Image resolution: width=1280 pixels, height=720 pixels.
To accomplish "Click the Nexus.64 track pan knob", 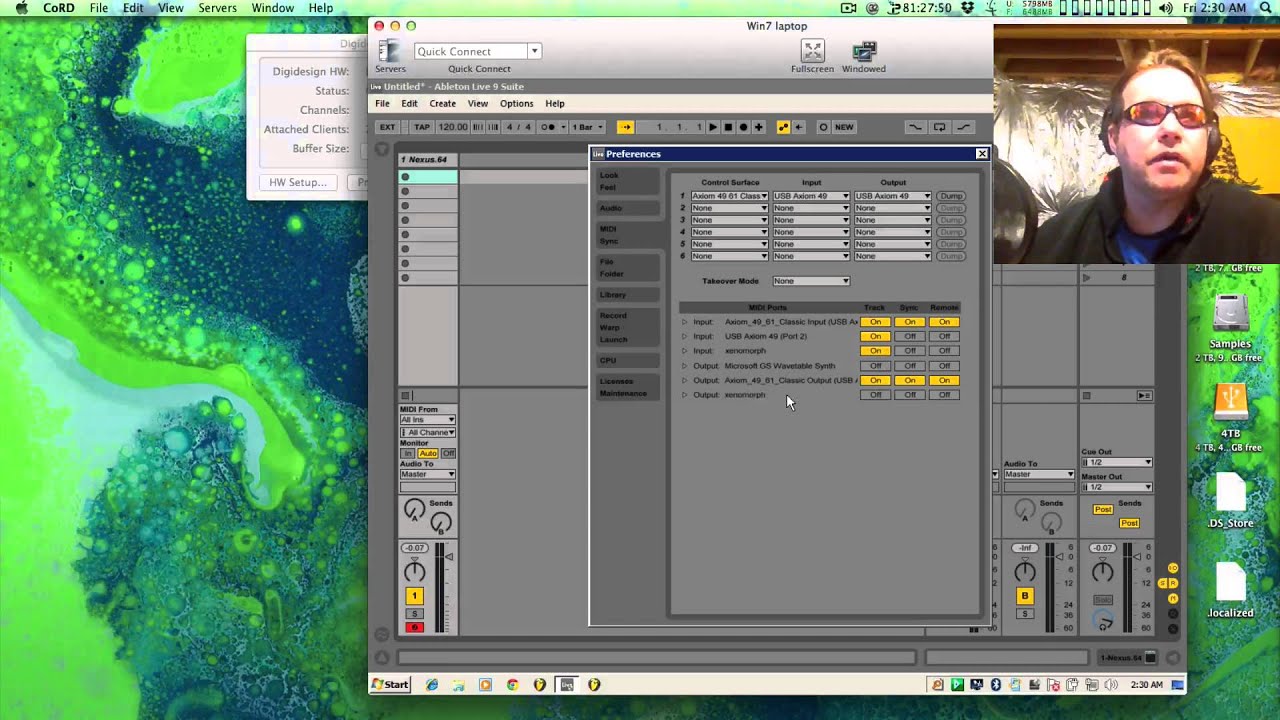I will [x=414, y=572].
